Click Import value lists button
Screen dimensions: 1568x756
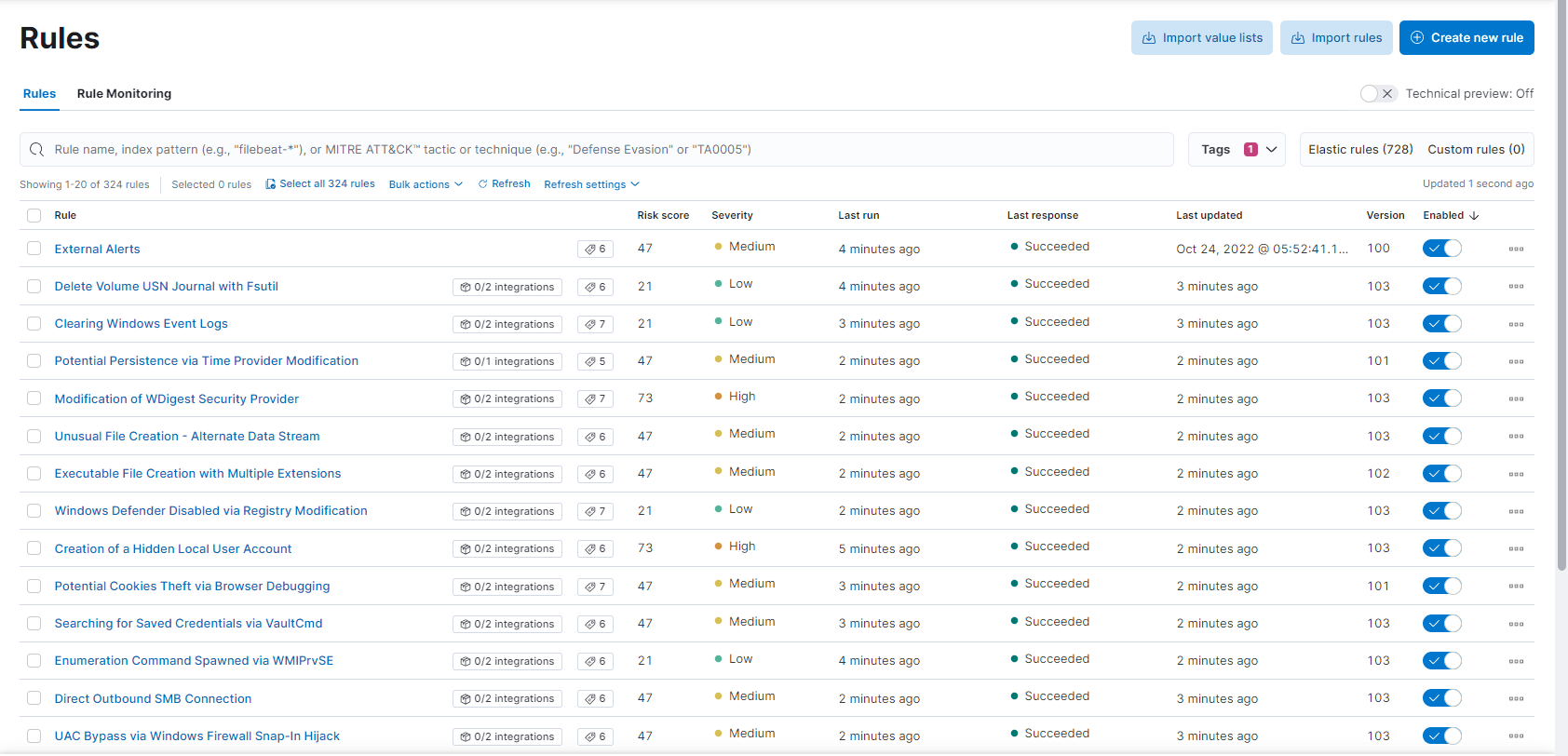coord(1202,38)
